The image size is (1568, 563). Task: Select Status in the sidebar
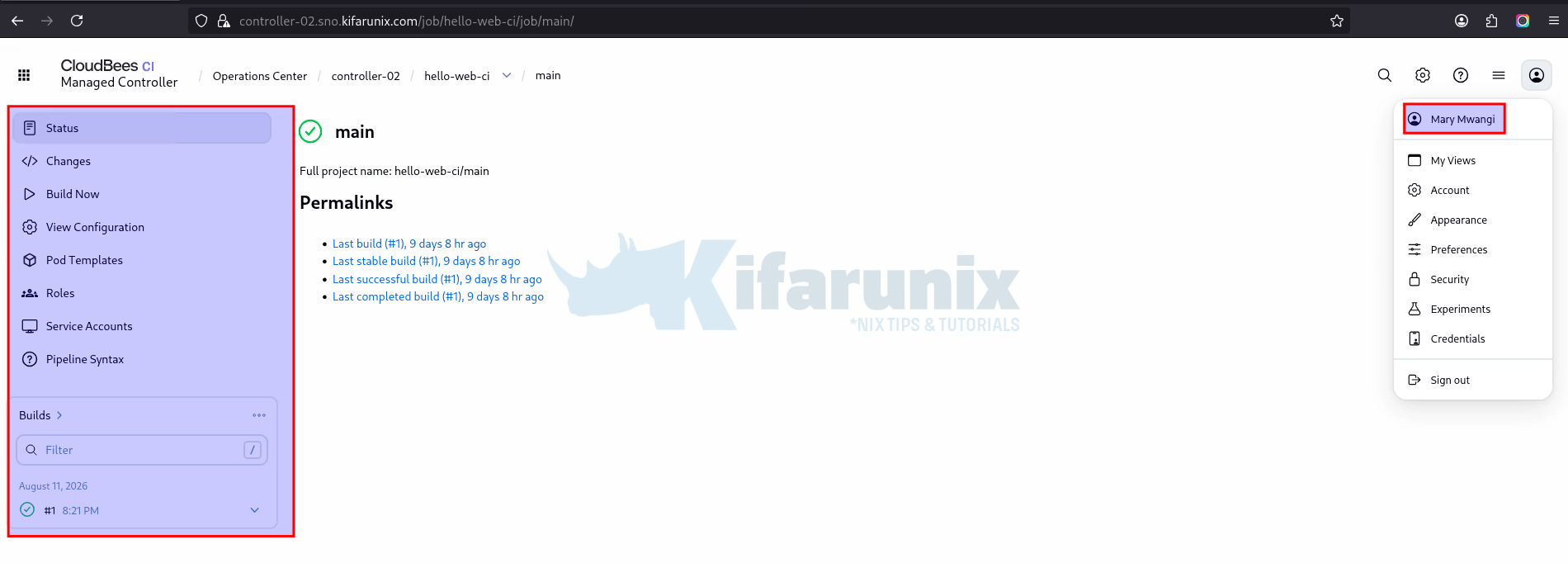[142, 128]
